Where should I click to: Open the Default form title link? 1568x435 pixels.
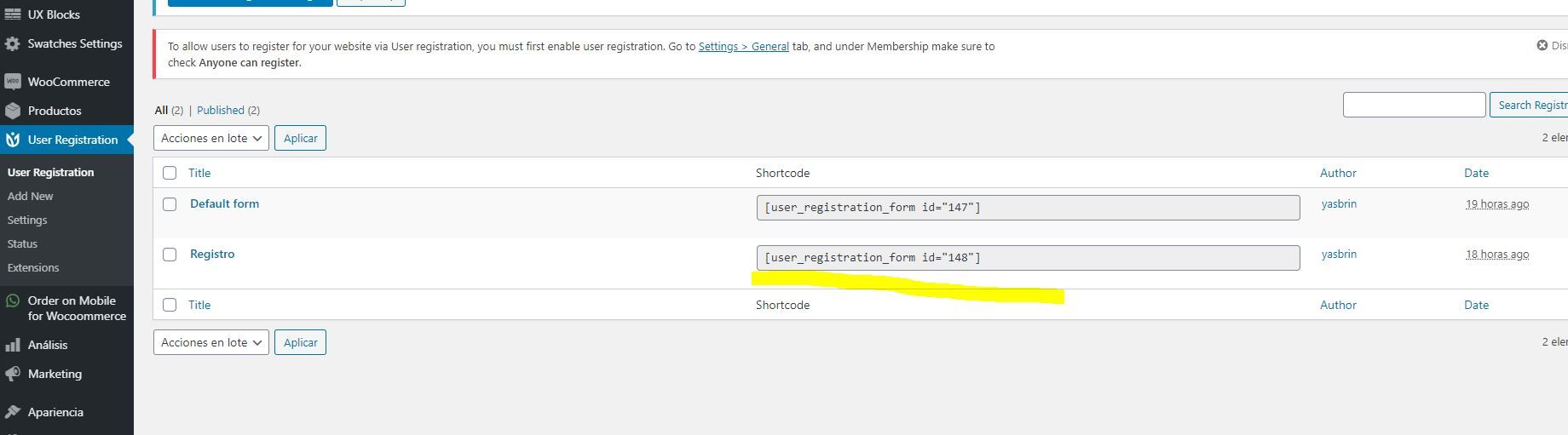pyautogui.click(x=224, y=203)
